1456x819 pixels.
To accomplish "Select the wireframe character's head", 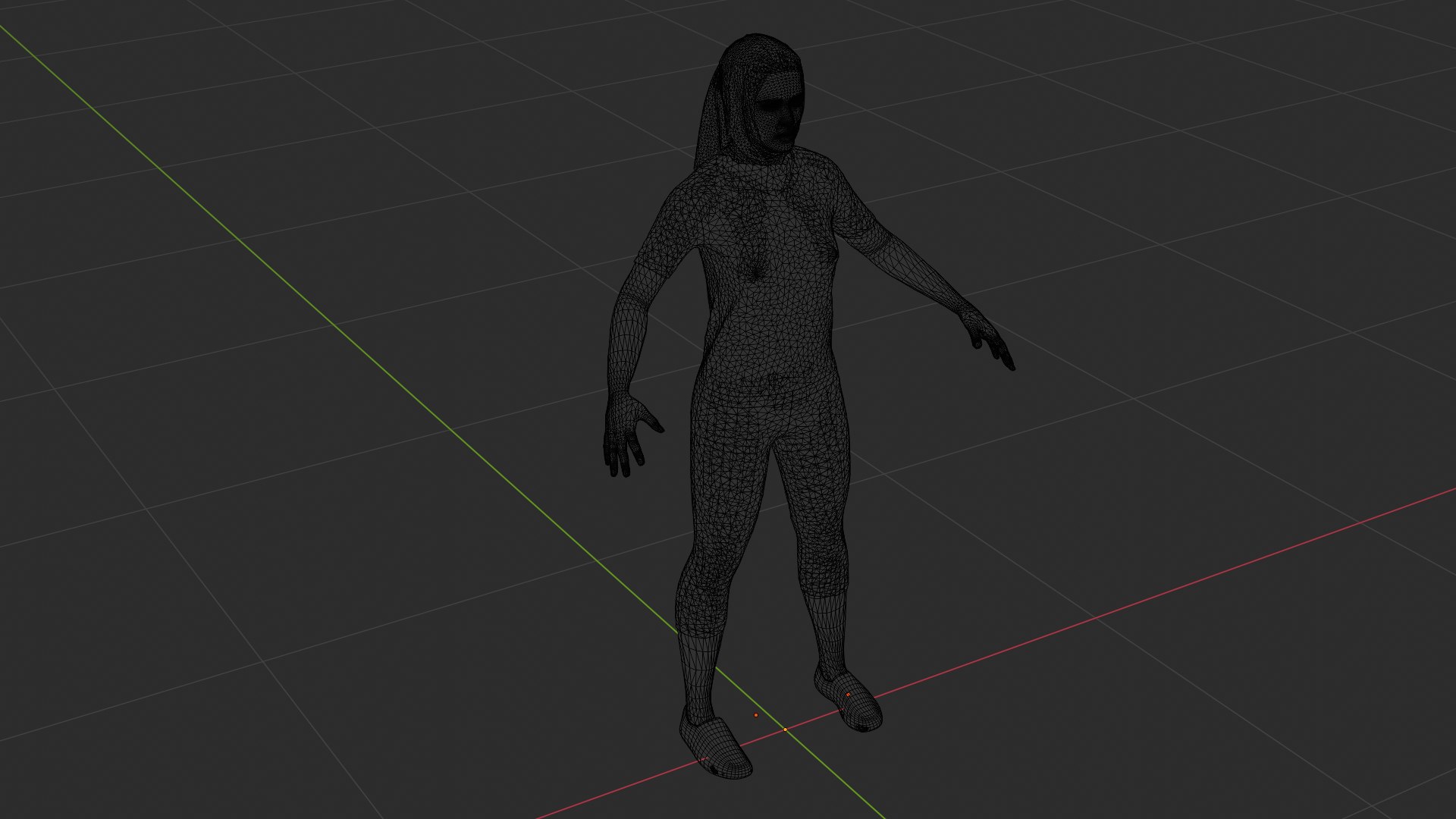I will [x=764, y=99].
